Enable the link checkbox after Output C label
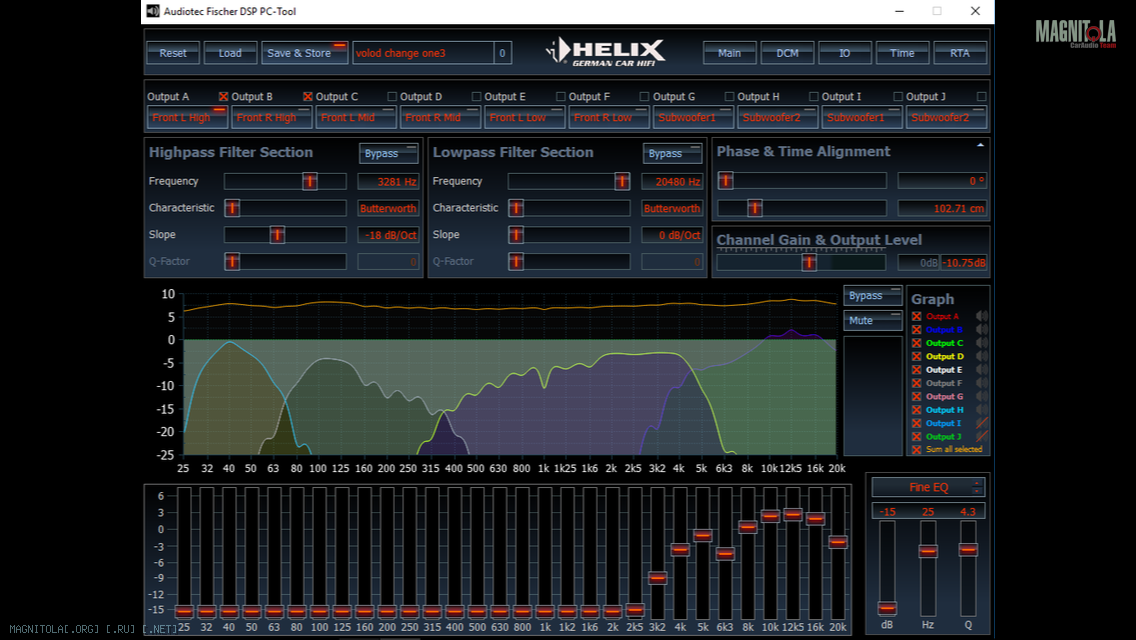1136x640 pixels. pyautogui.click(x=392, y=96)
